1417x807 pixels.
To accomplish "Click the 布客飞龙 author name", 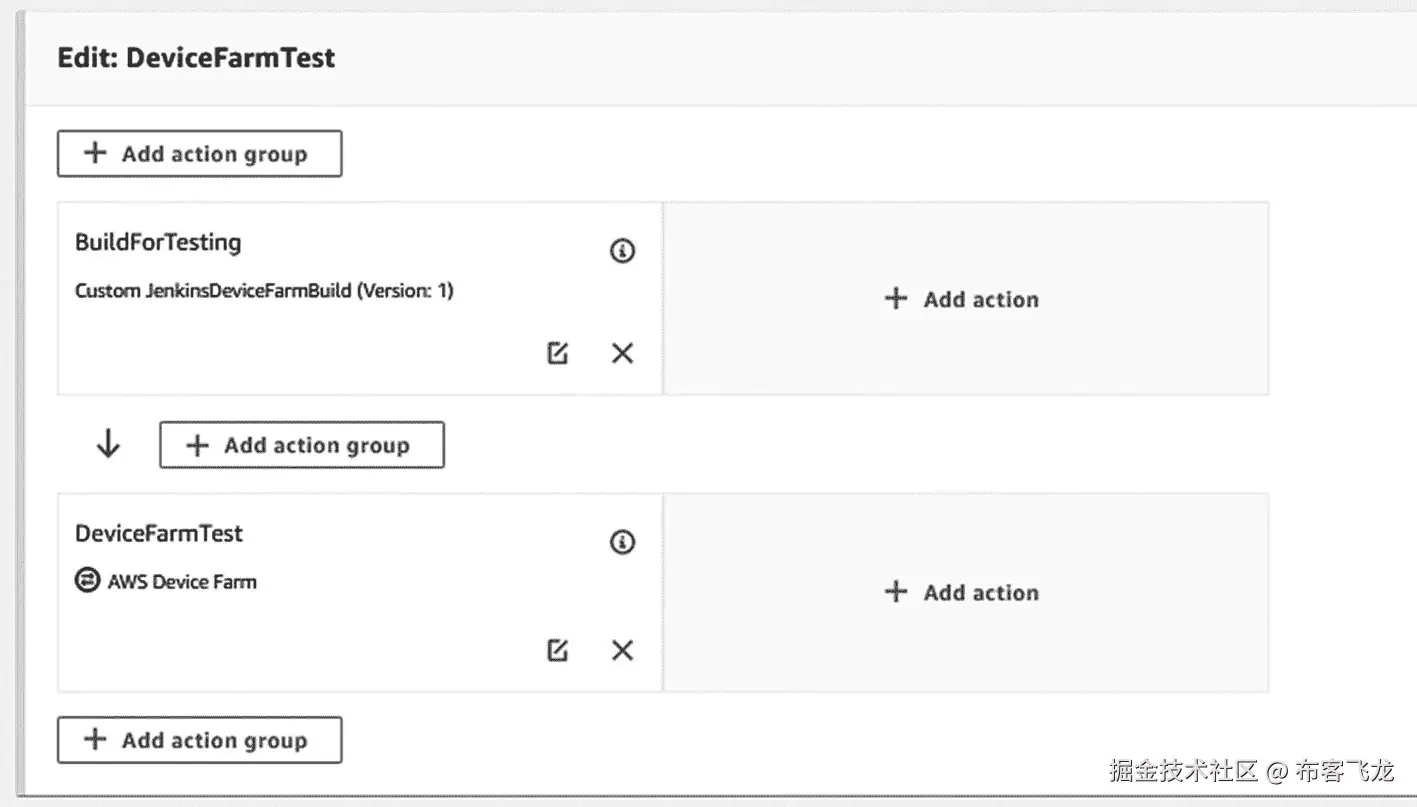I will pyautogui.click(x=1343, y=771).
